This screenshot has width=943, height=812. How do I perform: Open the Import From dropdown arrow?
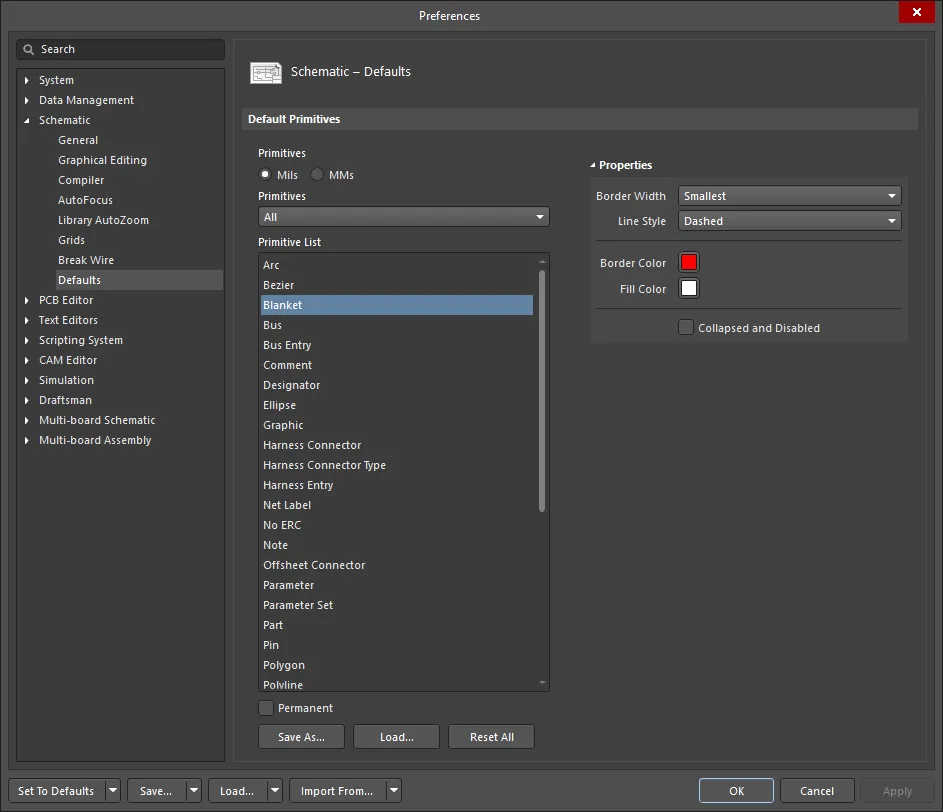[x=393, y=791]
